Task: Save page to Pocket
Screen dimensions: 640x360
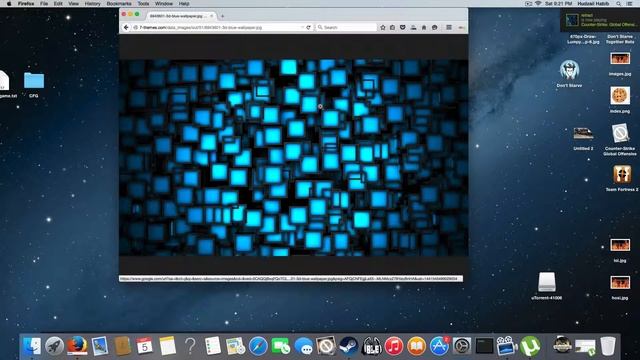Action: pos(402,27)
